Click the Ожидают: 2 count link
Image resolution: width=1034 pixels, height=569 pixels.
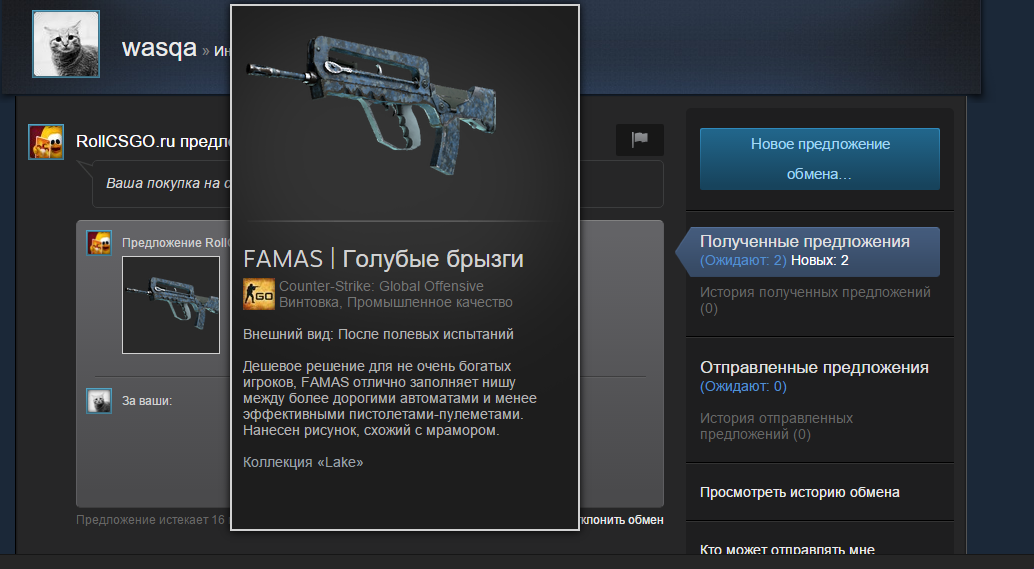pyautogui.click(x=743, y=260)
